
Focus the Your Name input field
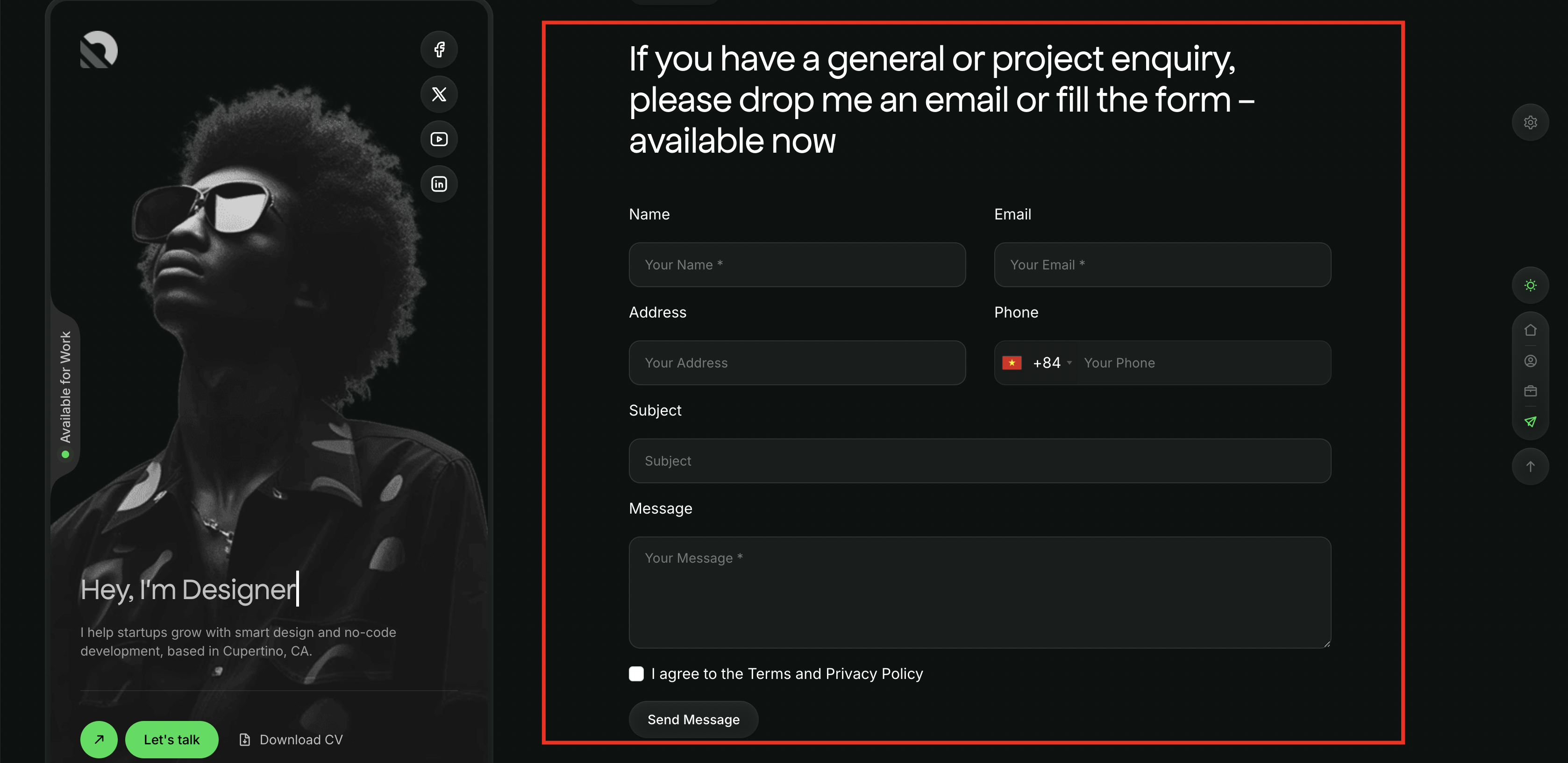797,265
